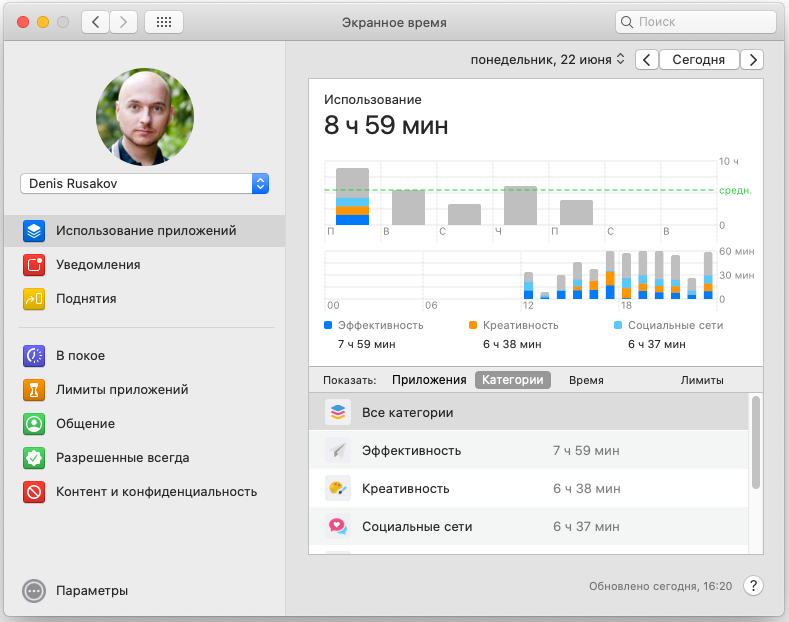Go to the next day arrow
Viewport: 789px width, 622px height.
(752, 60)
